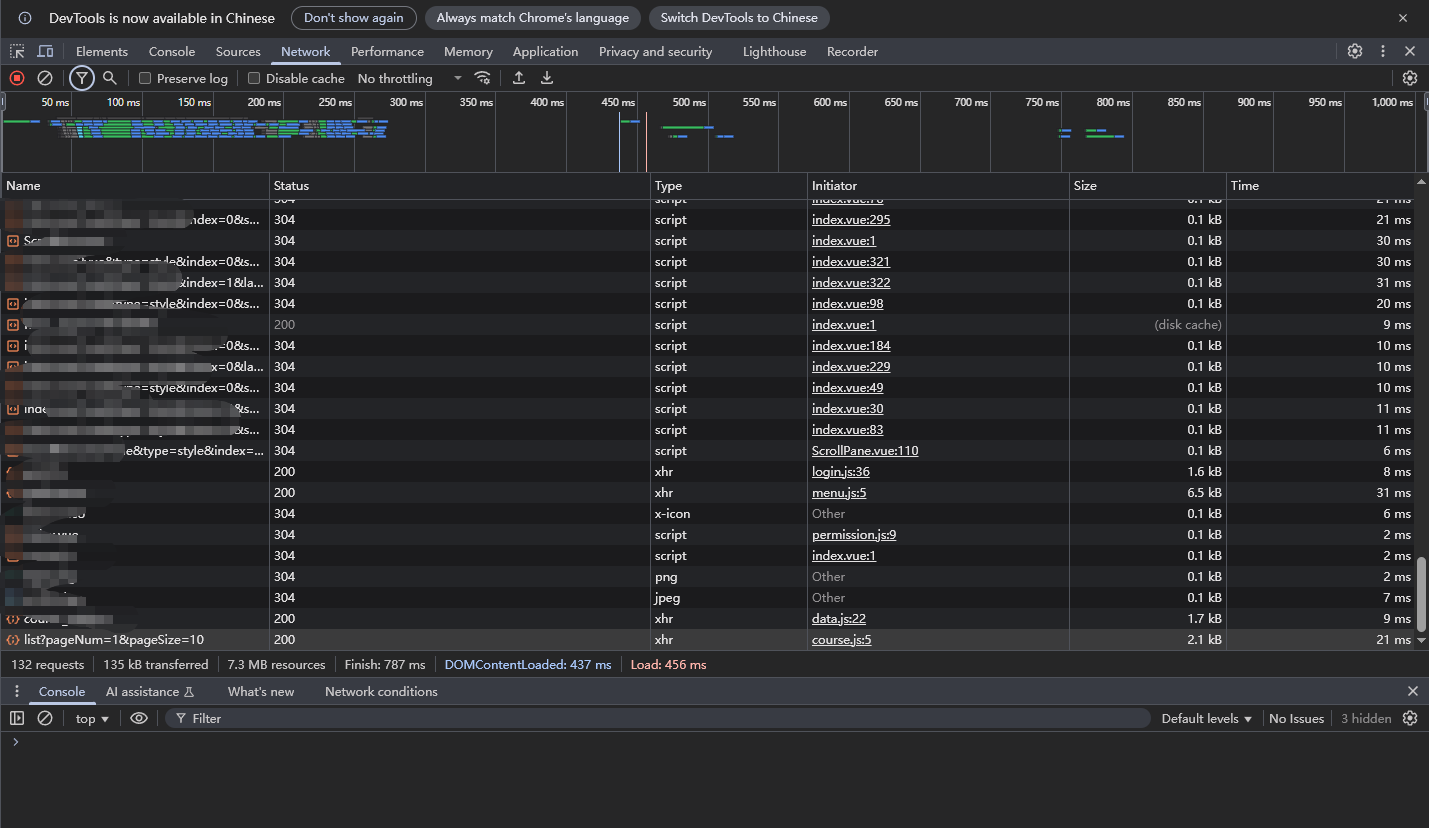
Task: Close the DevTools panel
Action: click(x=1410, y=51)
